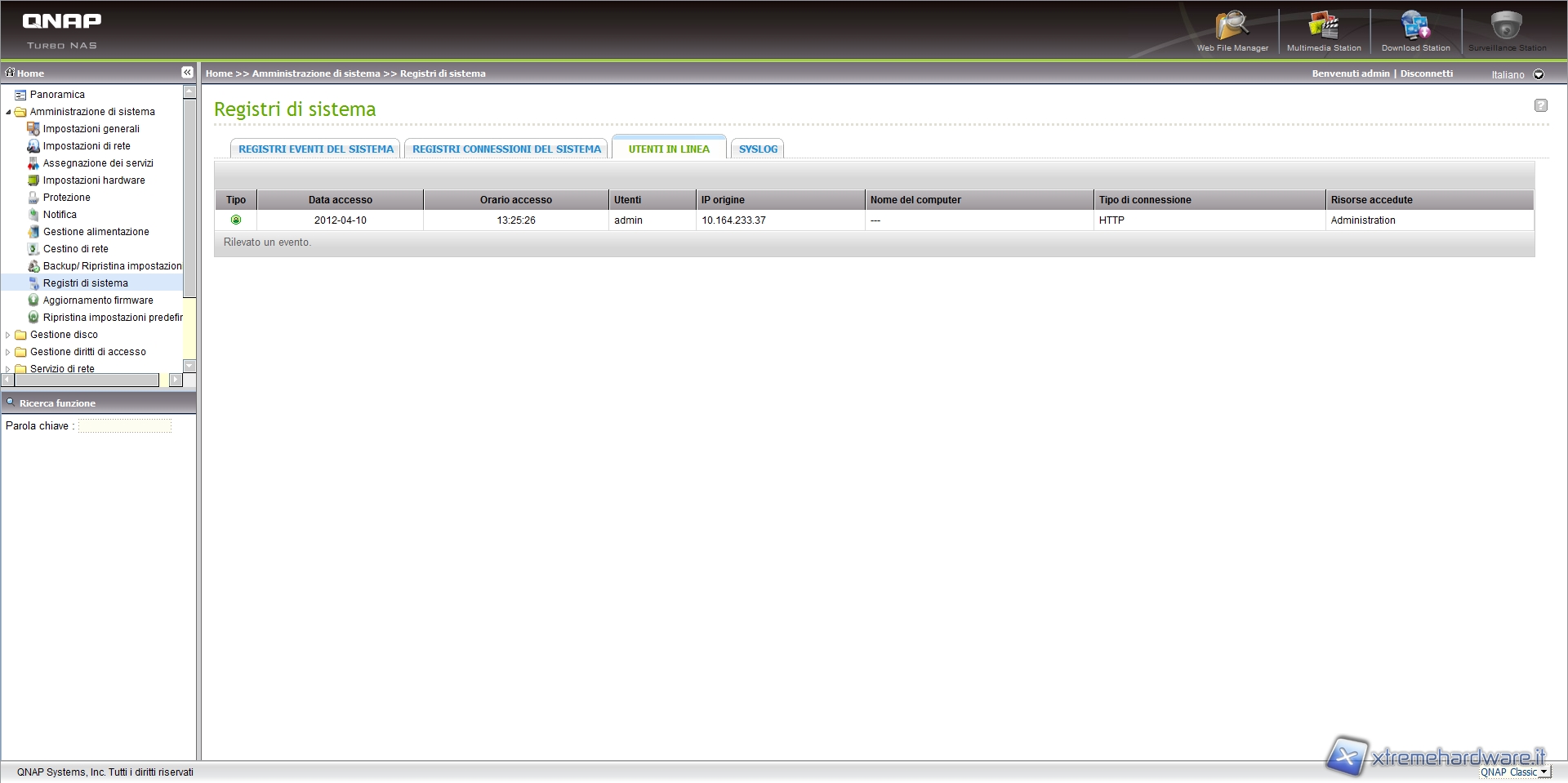1568x783 pixels.
Task: Click the green online status icon
Action: [x=236, y=220]
